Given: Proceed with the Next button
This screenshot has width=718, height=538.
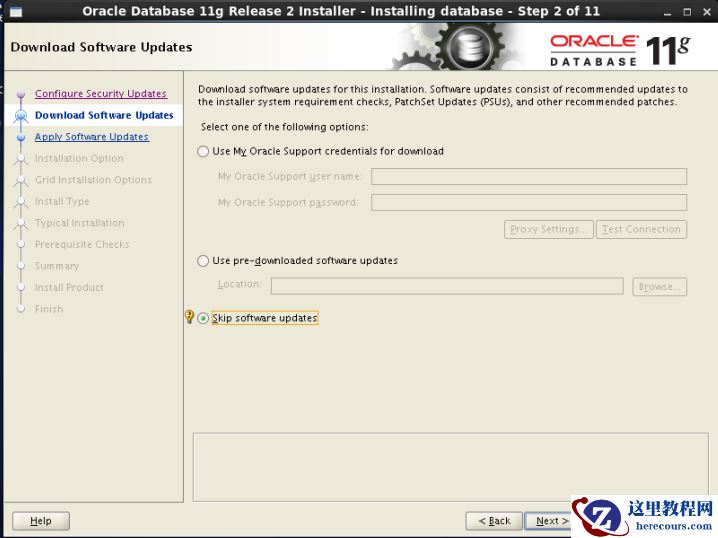Looking at the screenshot, I should [549, 521].
